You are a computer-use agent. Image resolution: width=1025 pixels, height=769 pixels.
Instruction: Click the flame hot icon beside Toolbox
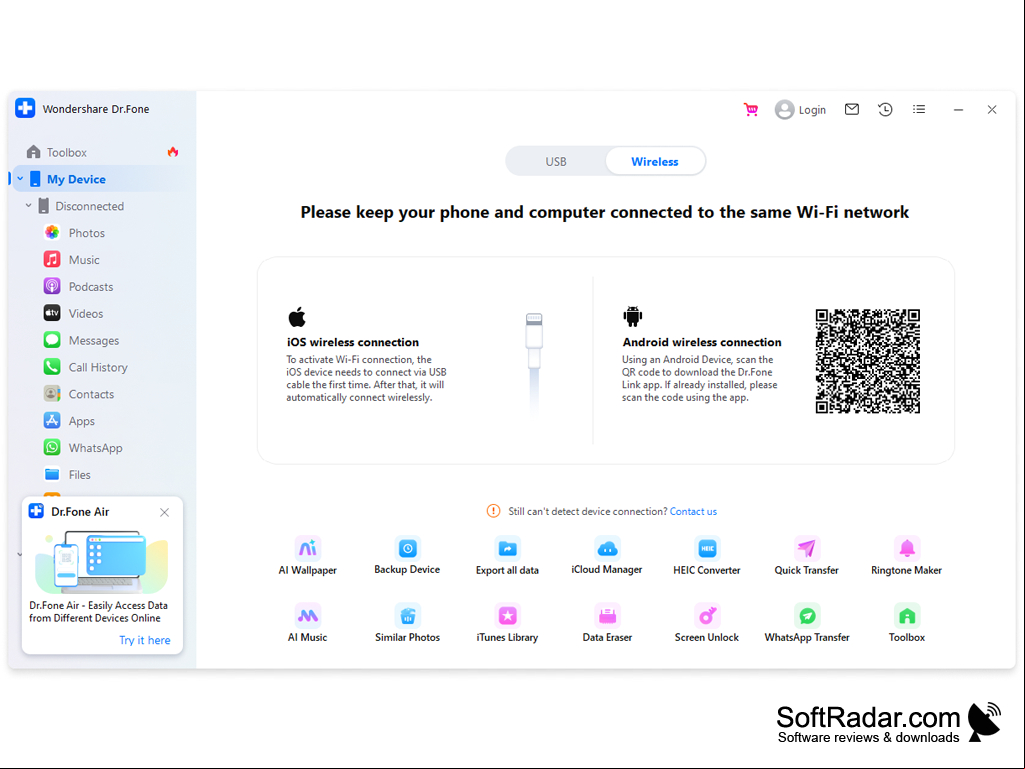click(x=173, y=152)
